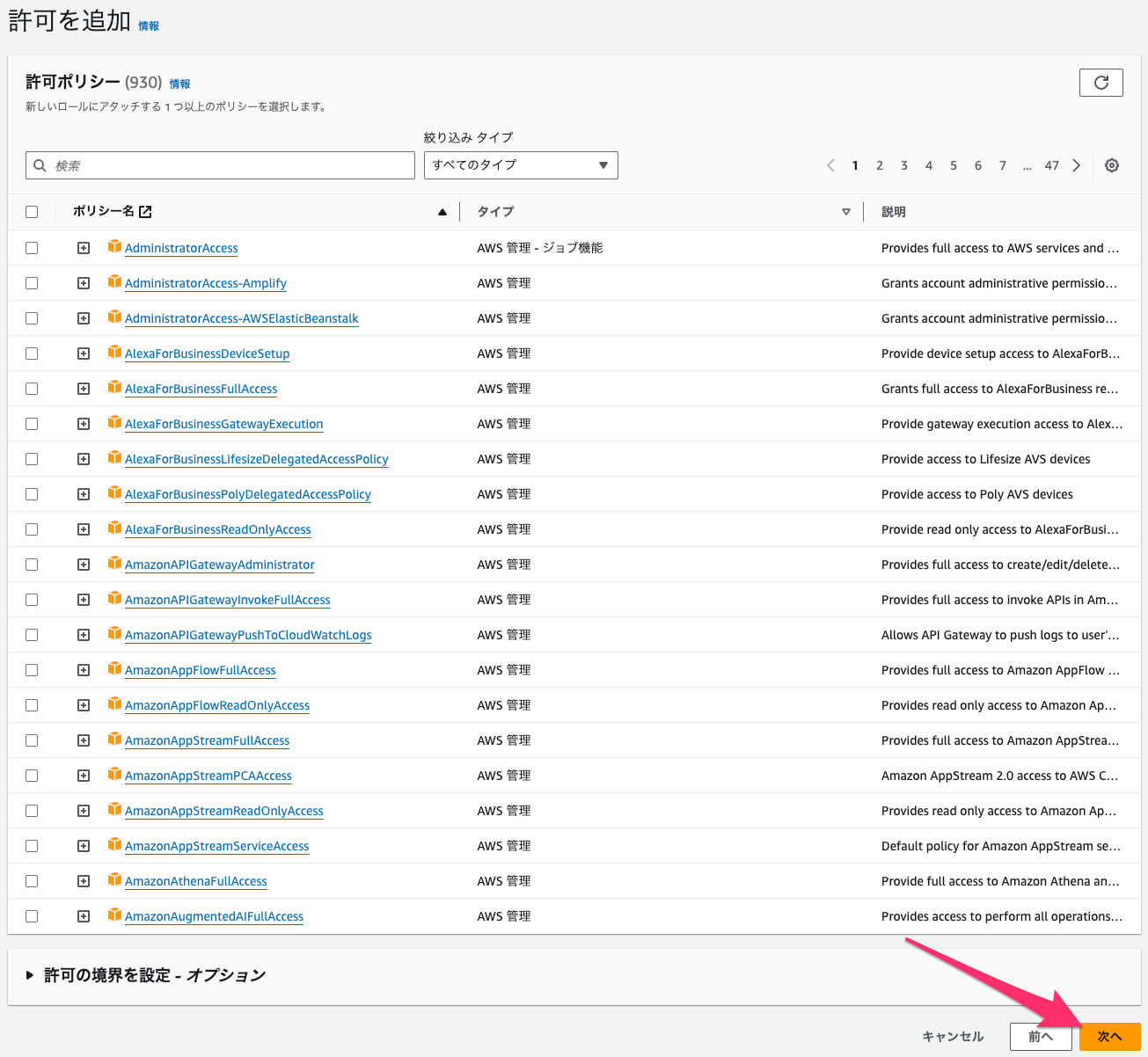This screenshot has height=1057, width=1148.
Task: Click into the 検索 policy search field
Action: (220, 165)
